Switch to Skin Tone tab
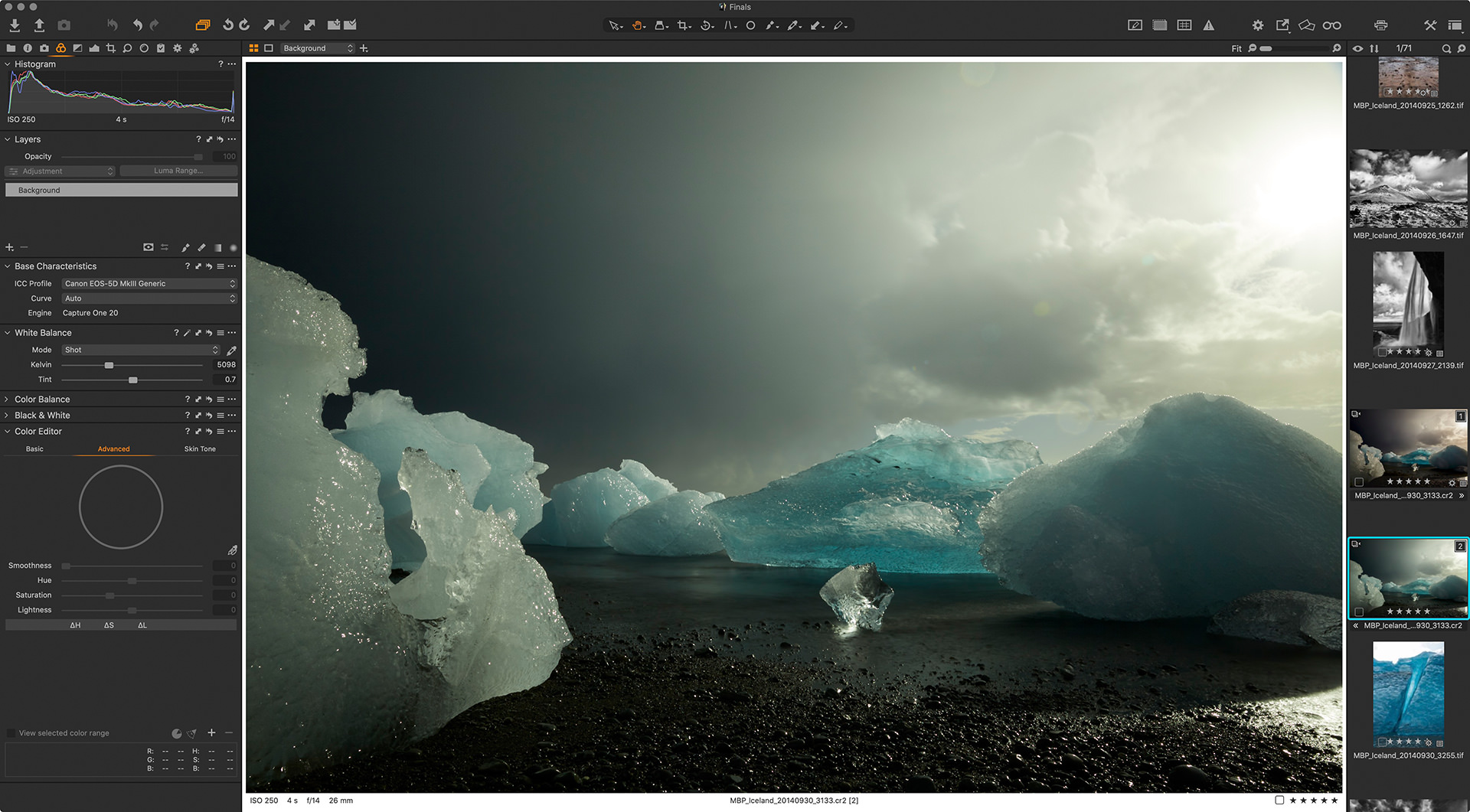This screenshot has width=1470, height=812. (x=200, y=449)
